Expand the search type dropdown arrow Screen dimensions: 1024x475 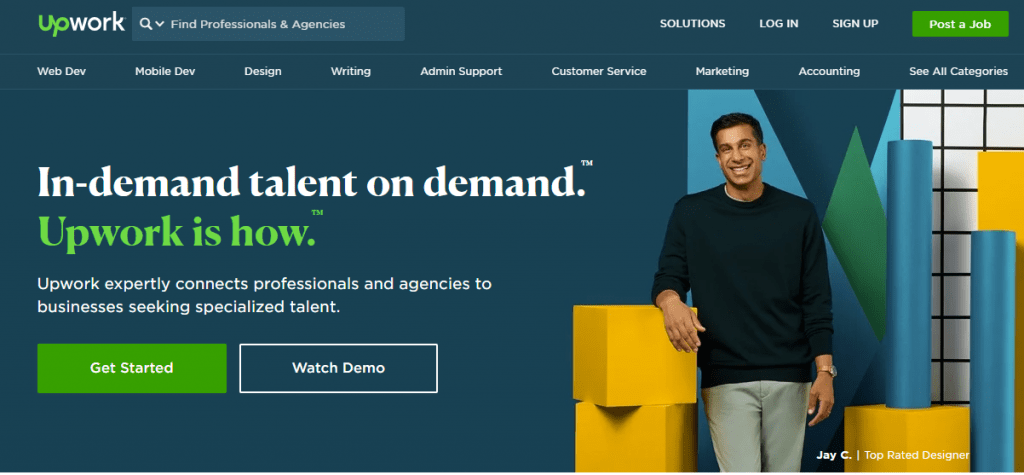(x=159, y=25)
